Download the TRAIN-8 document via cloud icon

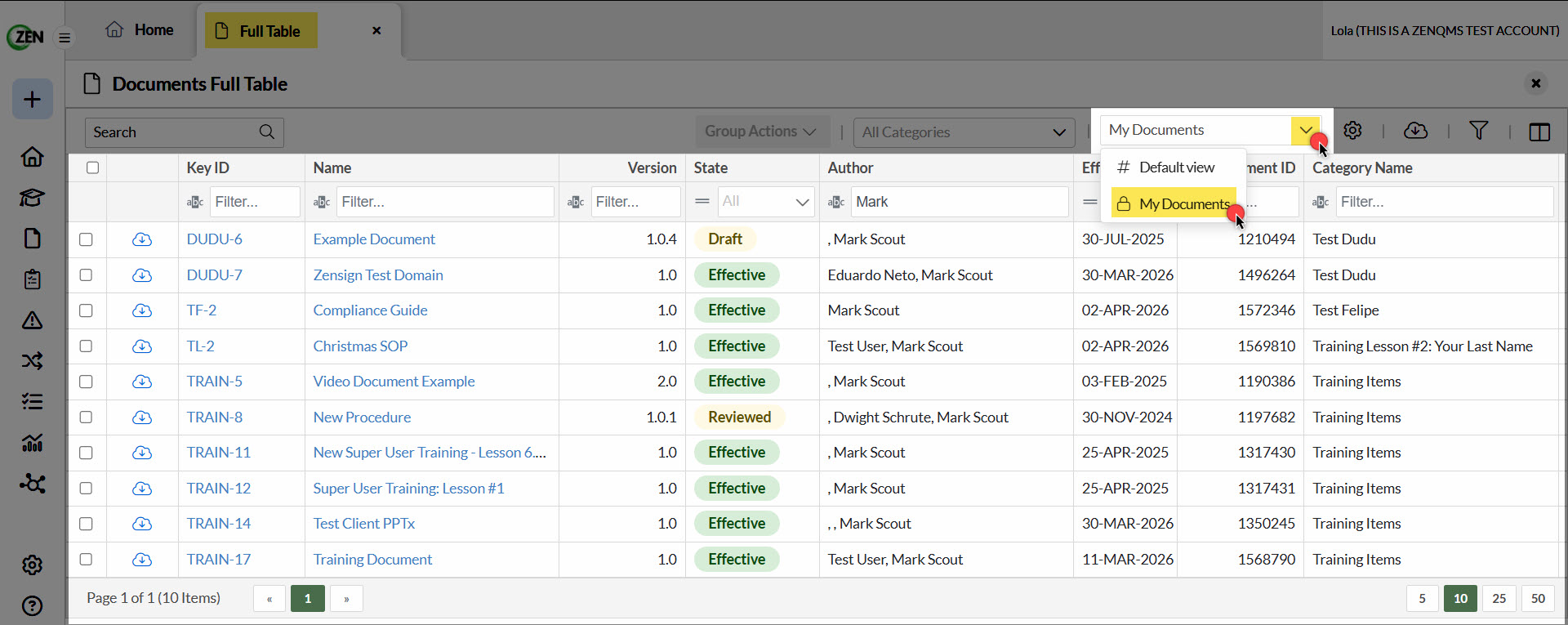coord(142,417)
